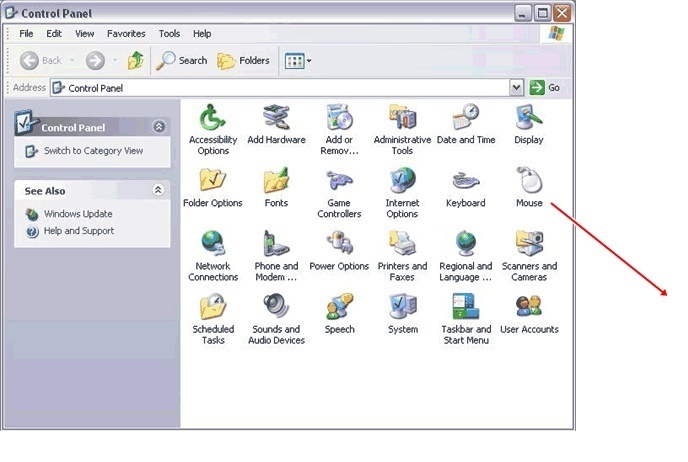Image resolution: width=688 pixels, height=462 pixels.
Task: Click the Folders toolbar button
Action: 244,61
